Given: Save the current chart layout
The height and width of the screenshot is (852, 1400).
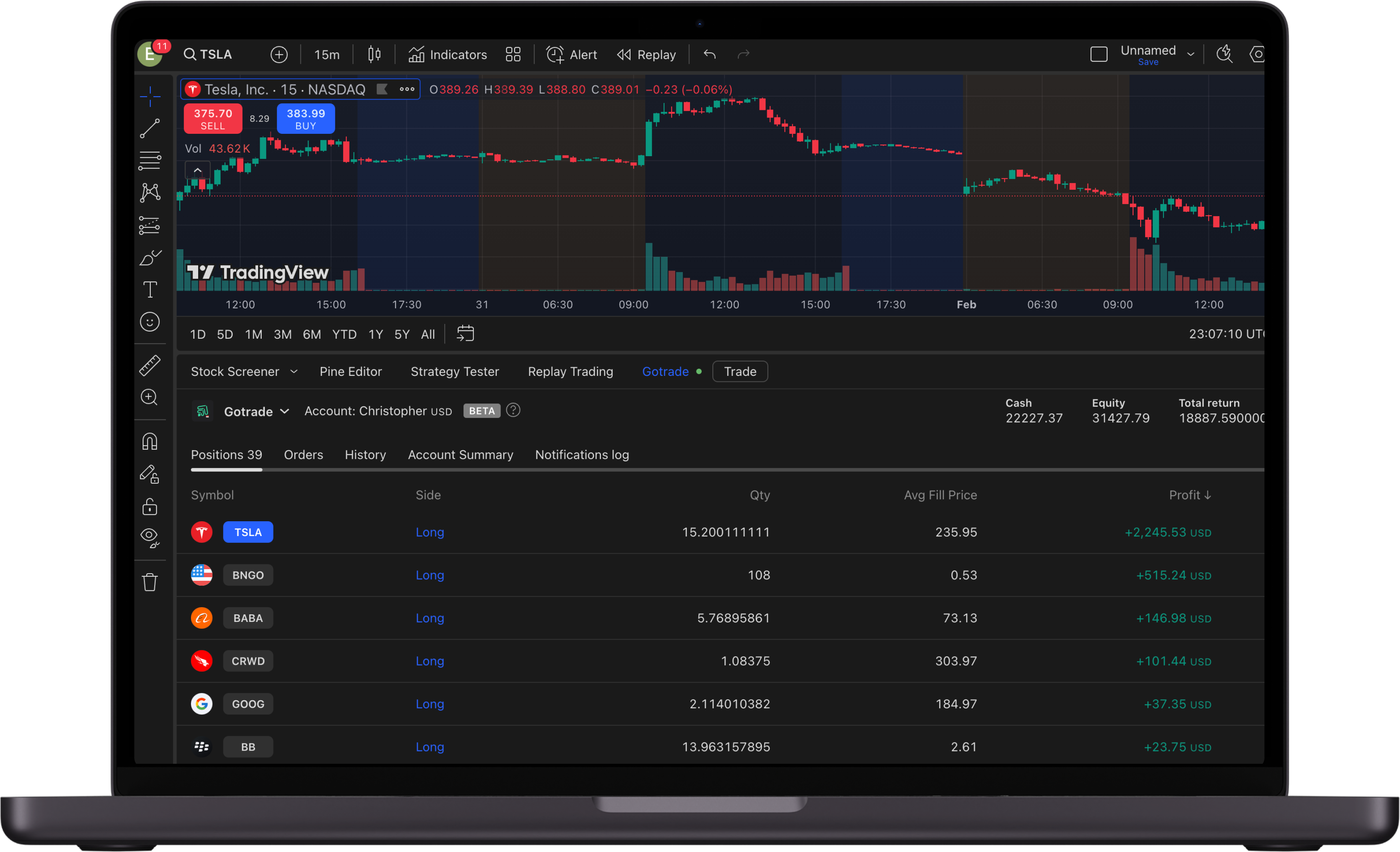Looking at the screenshot, I should click(1148, 62).
